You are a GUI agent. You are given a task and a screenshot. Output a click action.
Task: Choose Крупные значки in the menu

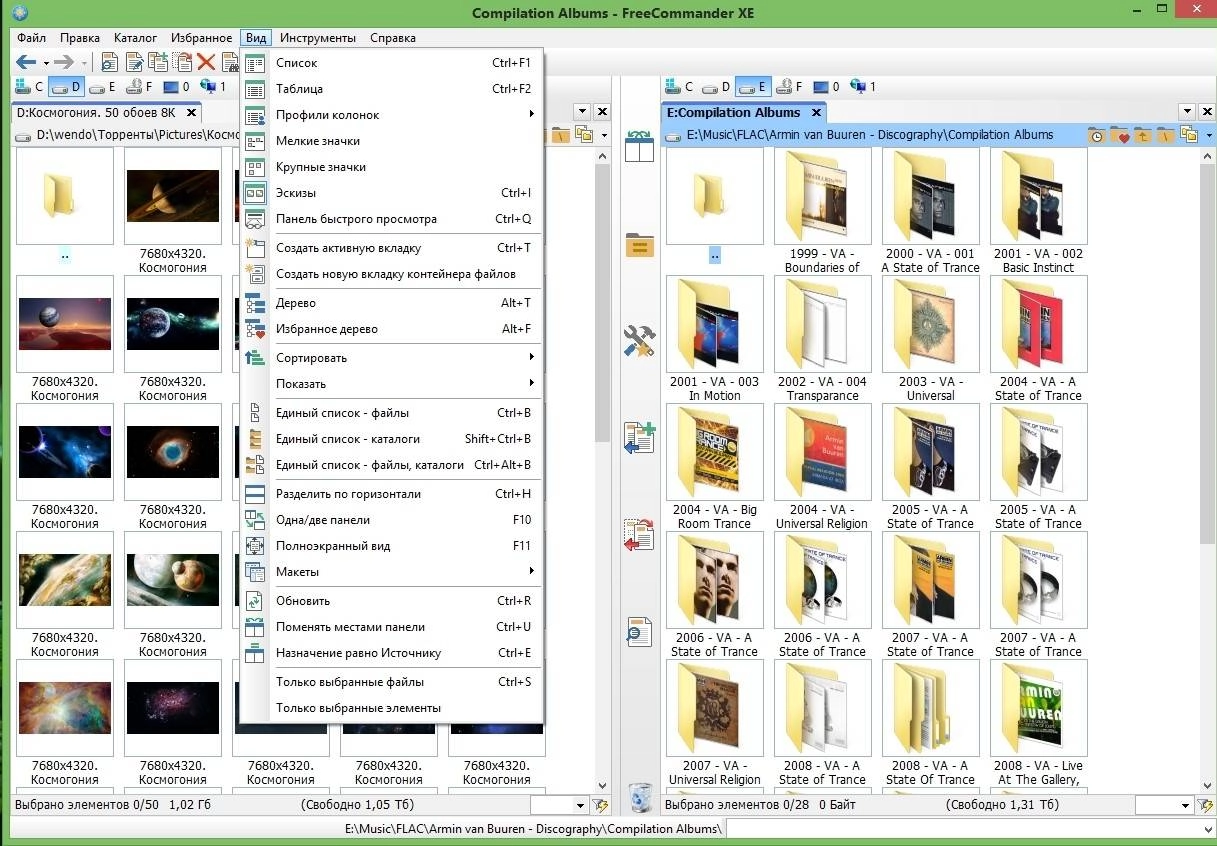[392, 167]
